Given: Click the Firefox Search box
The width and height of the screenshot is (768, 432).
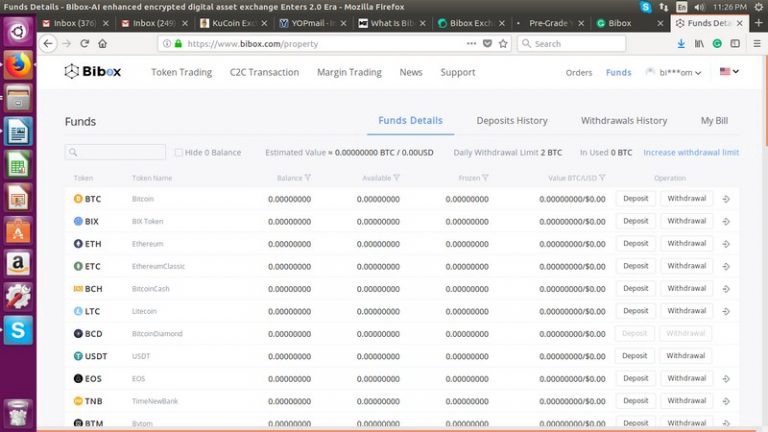Looking at the screenshot, I should point(571,44).
